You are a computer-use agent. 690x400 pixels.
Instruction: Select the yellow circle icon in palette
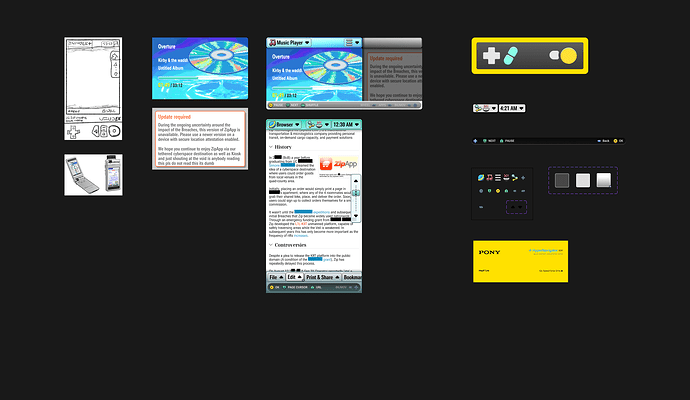[498, 191]
